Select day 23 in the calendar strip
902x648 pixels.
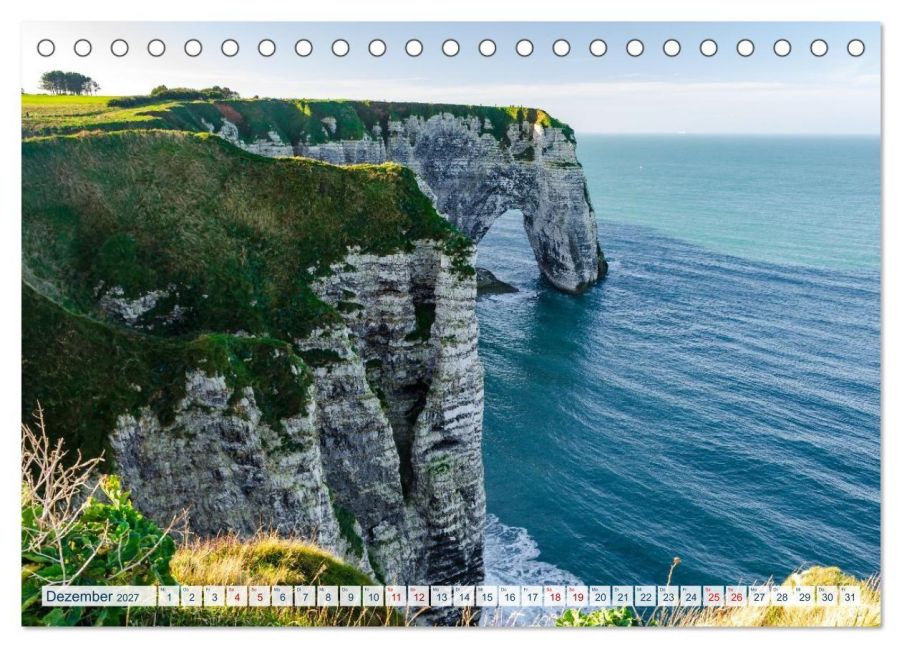point(668,597)
